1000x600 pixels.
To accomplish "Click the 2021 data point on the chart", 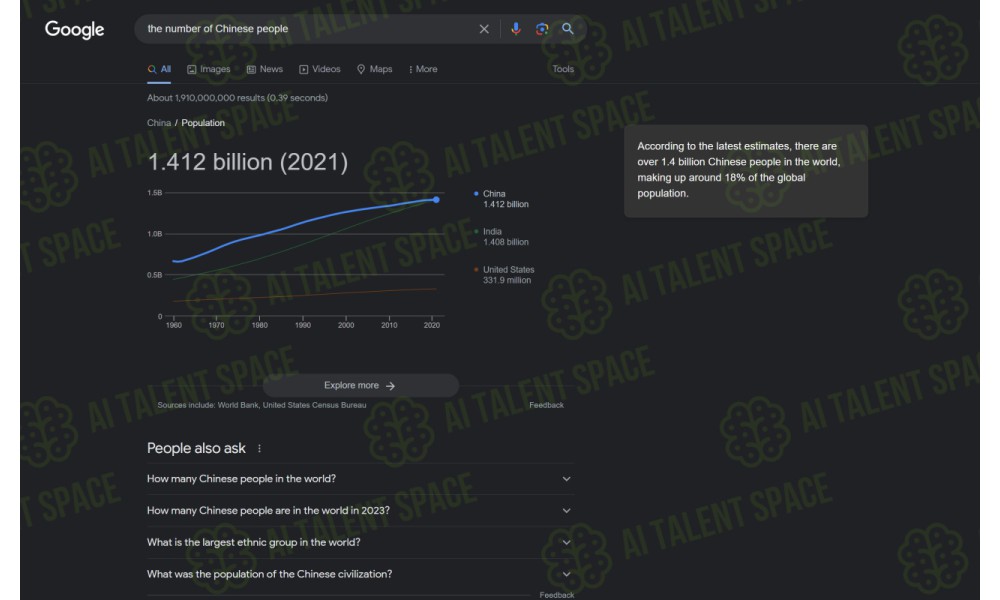I will click(436, 200).
